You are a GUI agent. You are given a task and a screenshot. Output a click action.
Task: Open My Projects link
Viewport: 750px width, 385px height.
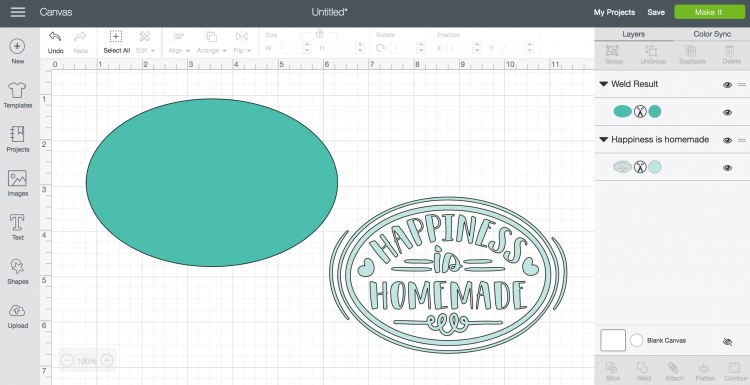point(614,12)
